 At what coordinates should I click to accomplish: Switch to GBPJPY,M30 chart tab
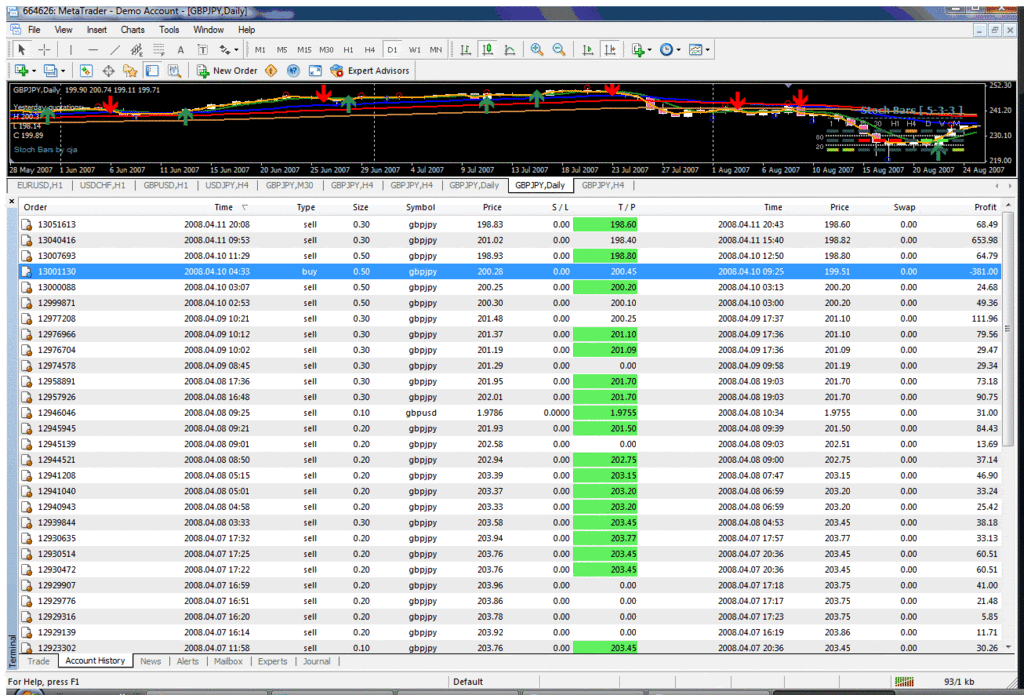point(289,186)
